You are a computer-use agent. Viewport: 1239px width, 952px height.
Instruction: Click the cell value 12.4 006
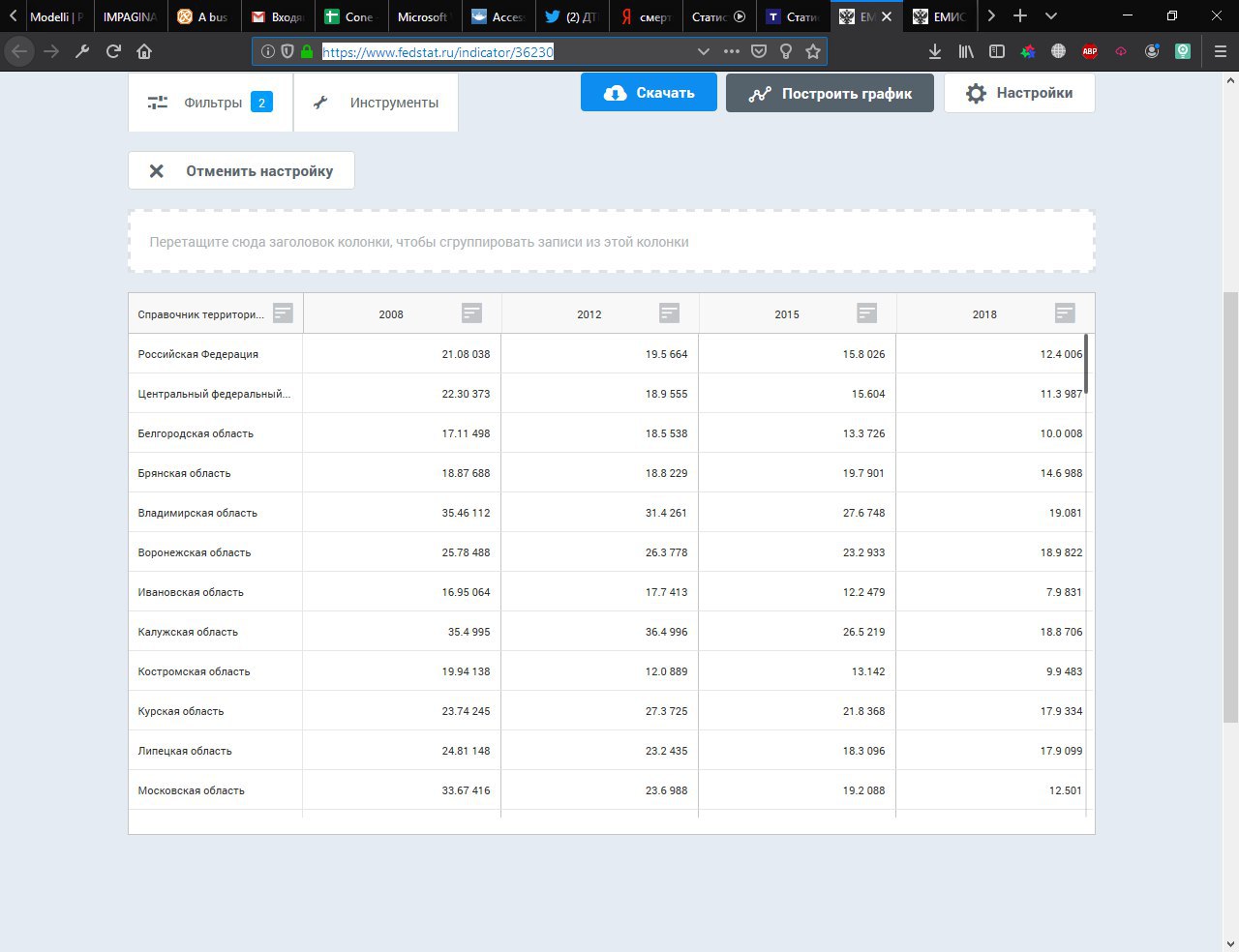coord(1061,354)
